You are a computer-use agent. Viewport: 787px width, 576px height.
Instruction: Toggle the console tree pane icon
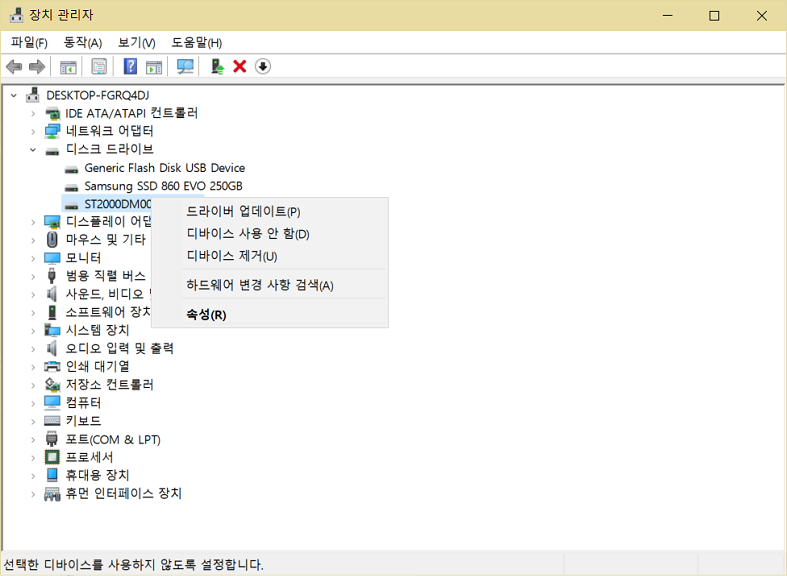[x=68, y=66]
